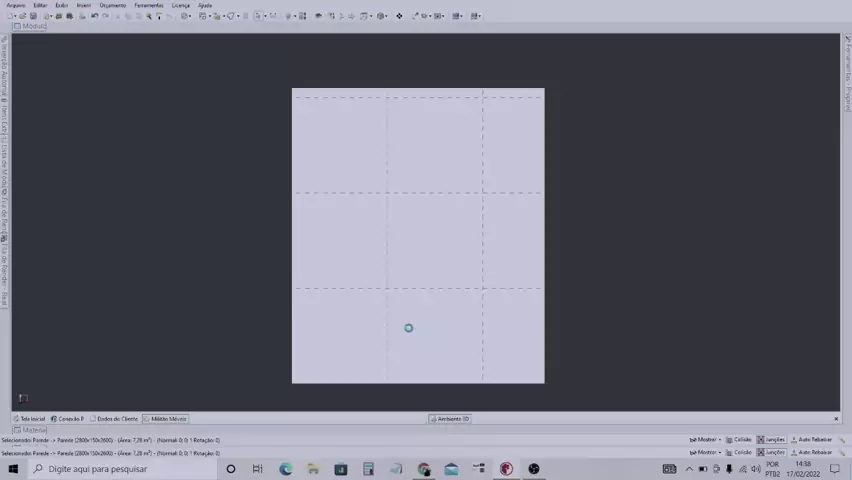
Task: Open the input language selector POR PTB2
Action: coord(773,469)
